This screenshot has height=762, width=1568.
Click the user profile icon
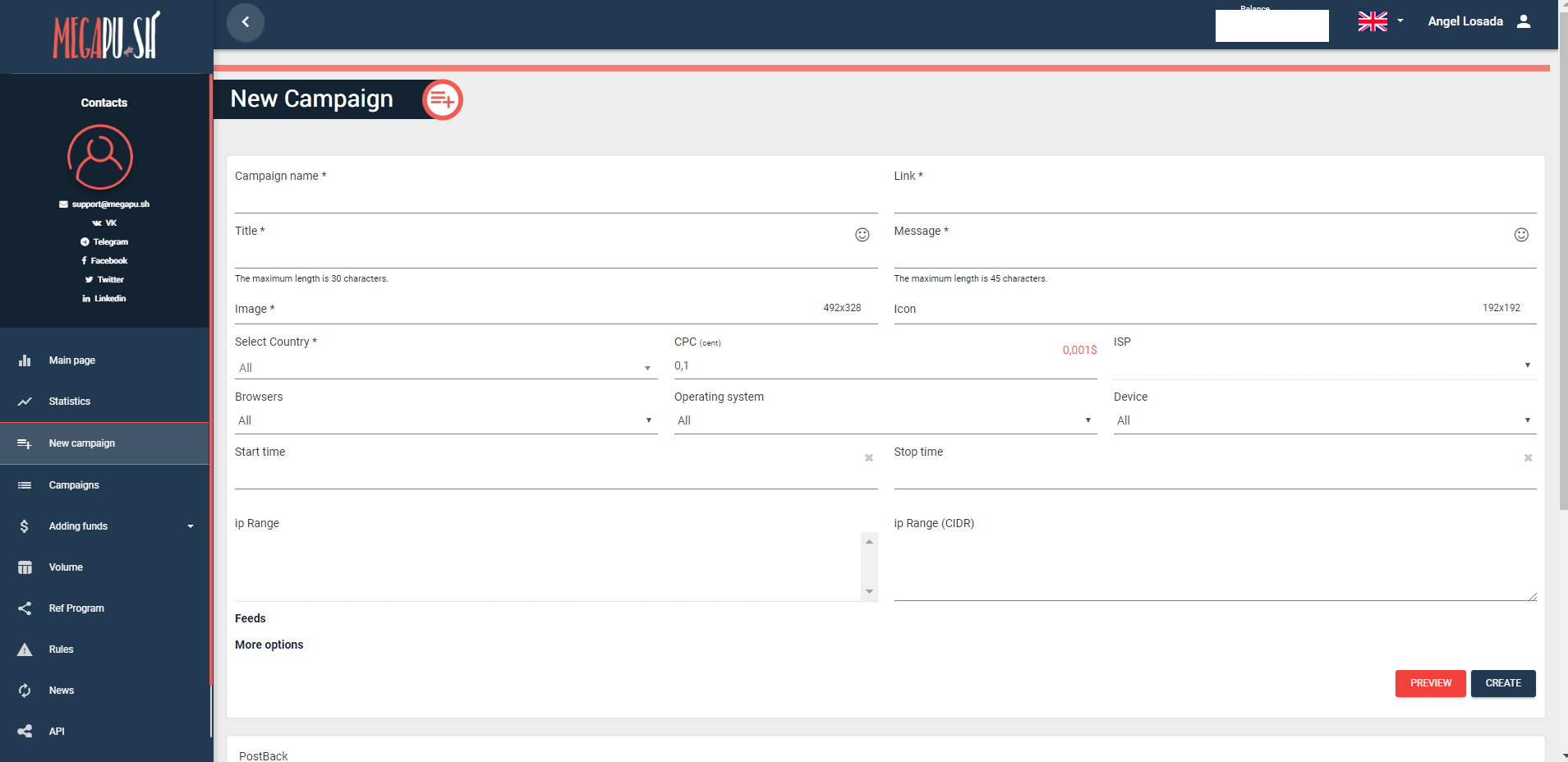pos(1524,21)
